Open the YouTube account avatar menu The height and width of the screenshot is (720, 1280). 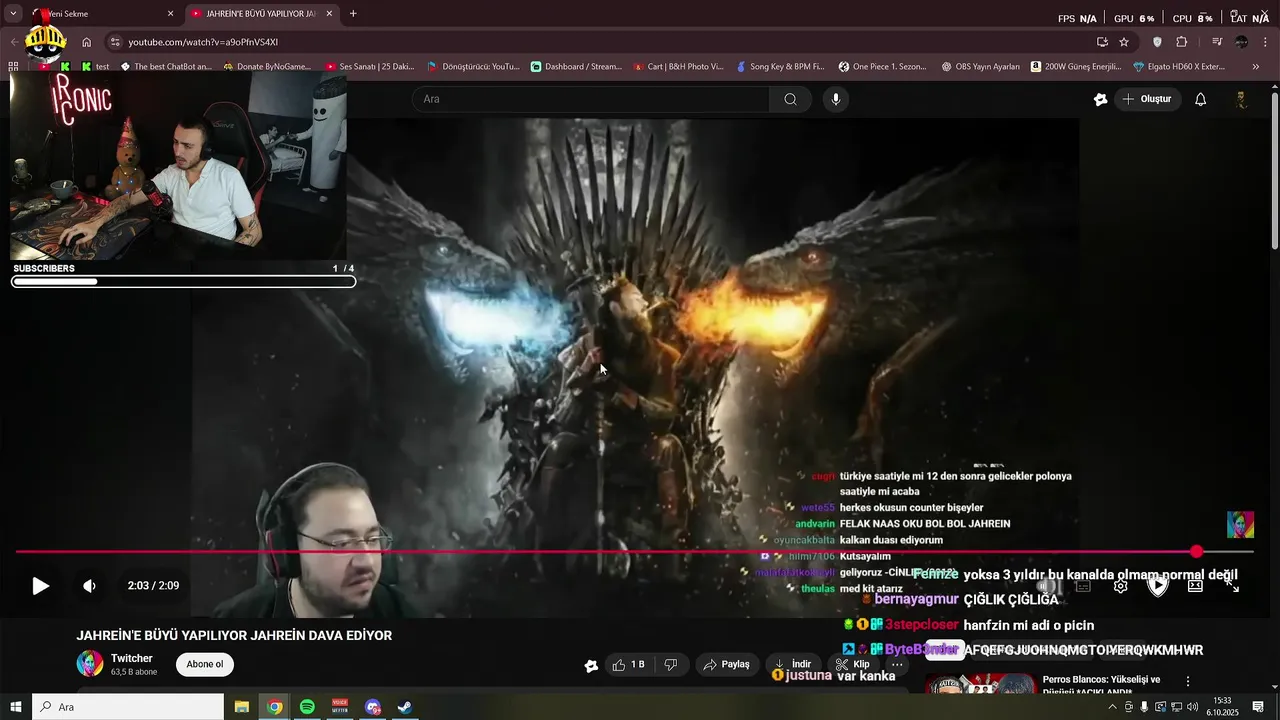[1241, 99]
